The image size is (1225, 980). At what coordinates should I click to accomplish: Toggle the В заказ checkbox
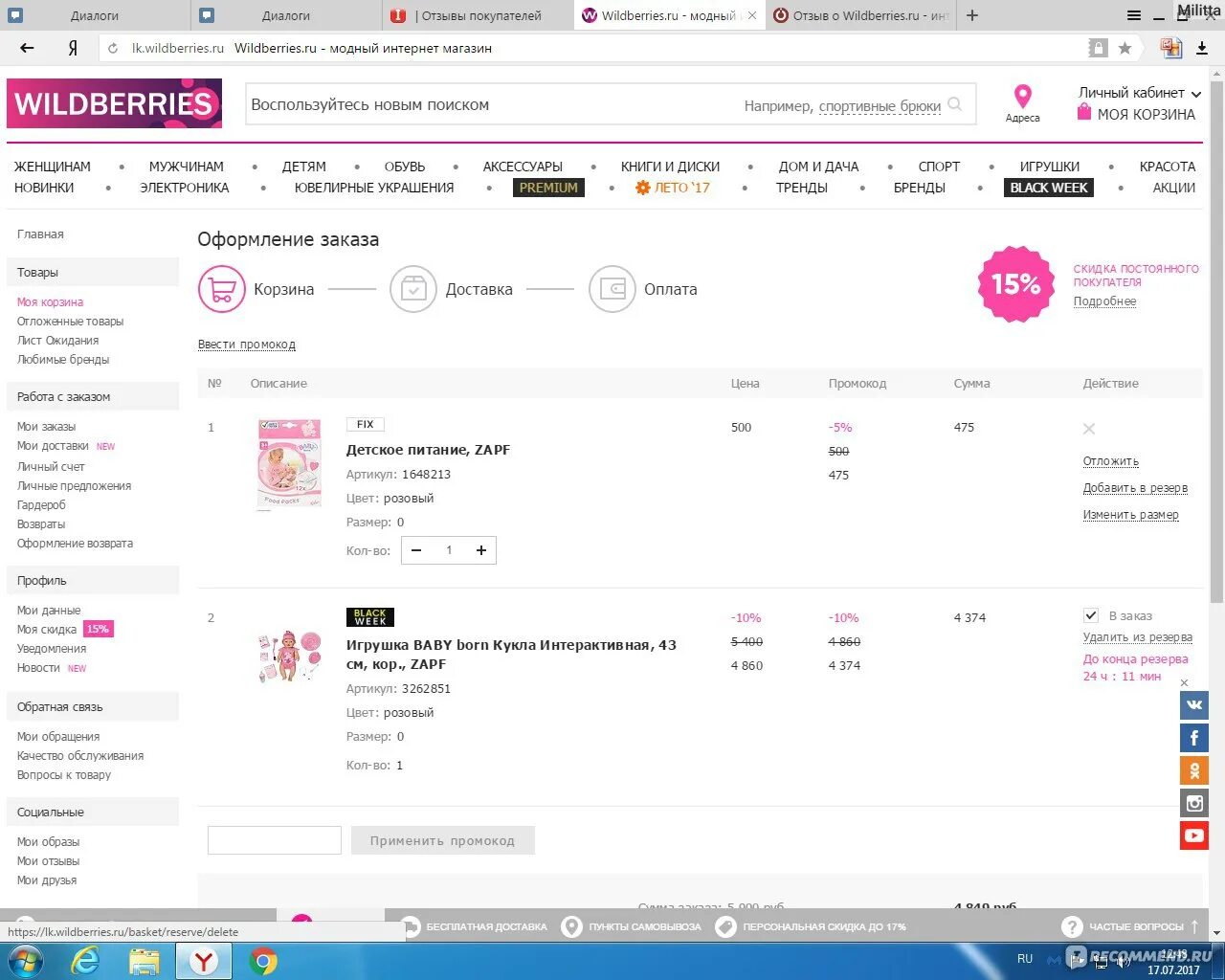click(x=1090, y=615)
